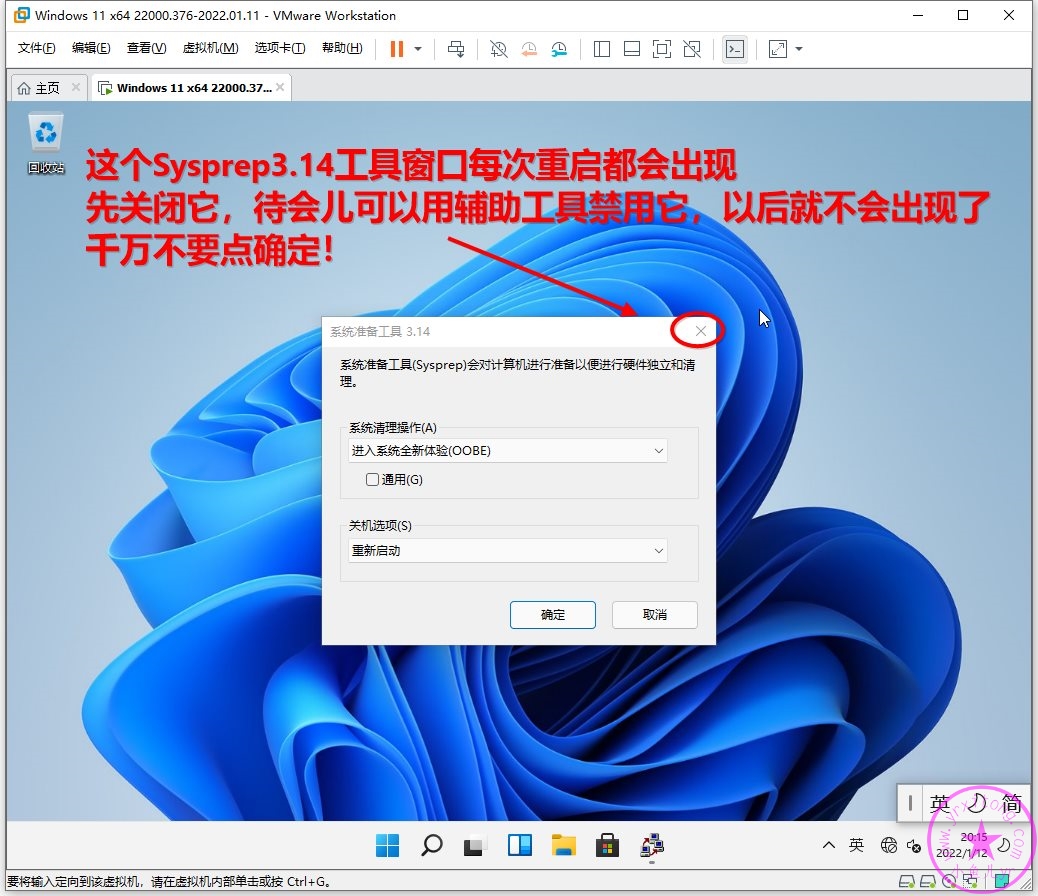1038x896 pixels.
Task: Open the 查看(V) menu
Action: pyautogui.click(x=146, y=48)
